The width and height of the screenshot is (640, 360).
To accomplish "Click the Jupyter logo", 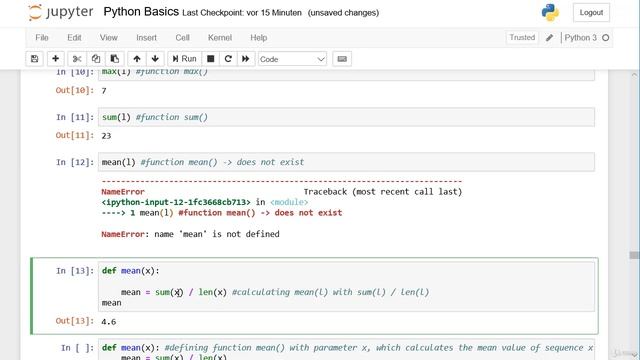I will tap(61, 13).
